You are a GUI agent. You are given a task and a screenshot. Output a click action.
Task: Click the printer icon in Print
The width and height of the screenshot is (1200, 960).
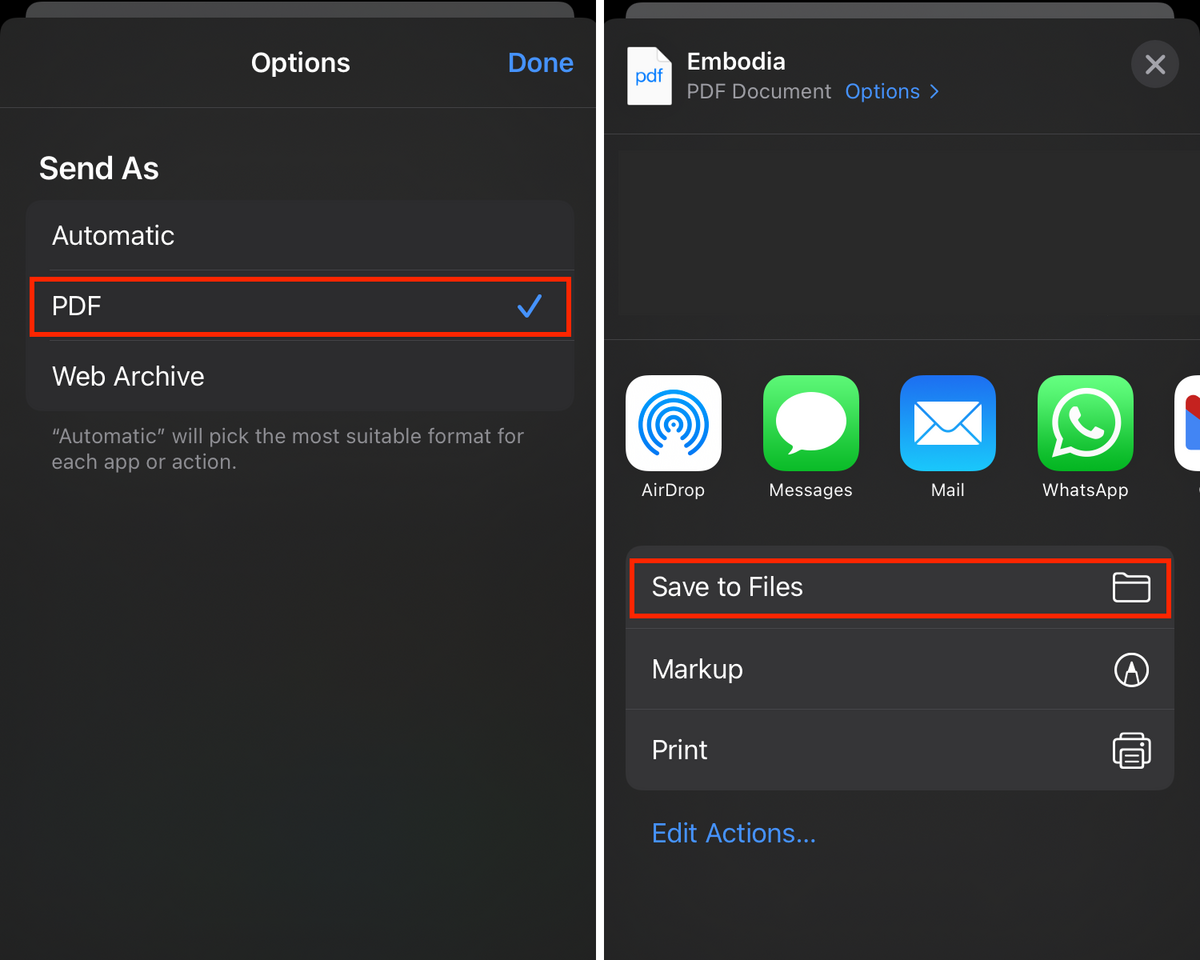click(x=1131, y=750)
